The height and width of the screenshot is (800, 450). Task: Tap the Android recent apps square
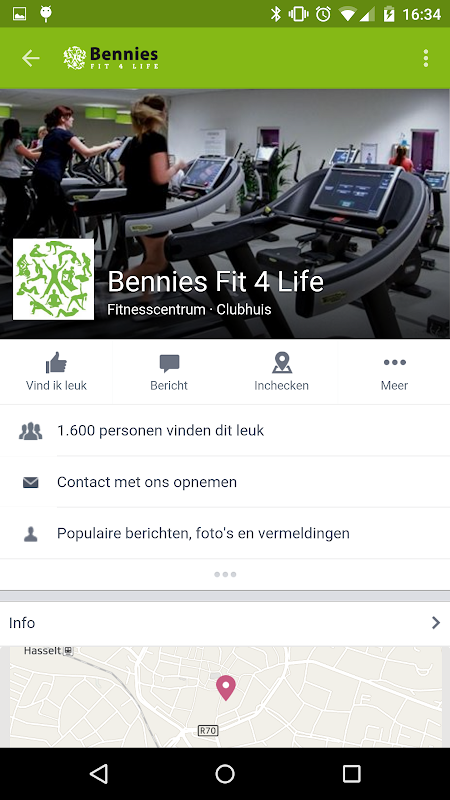(351, 774)
